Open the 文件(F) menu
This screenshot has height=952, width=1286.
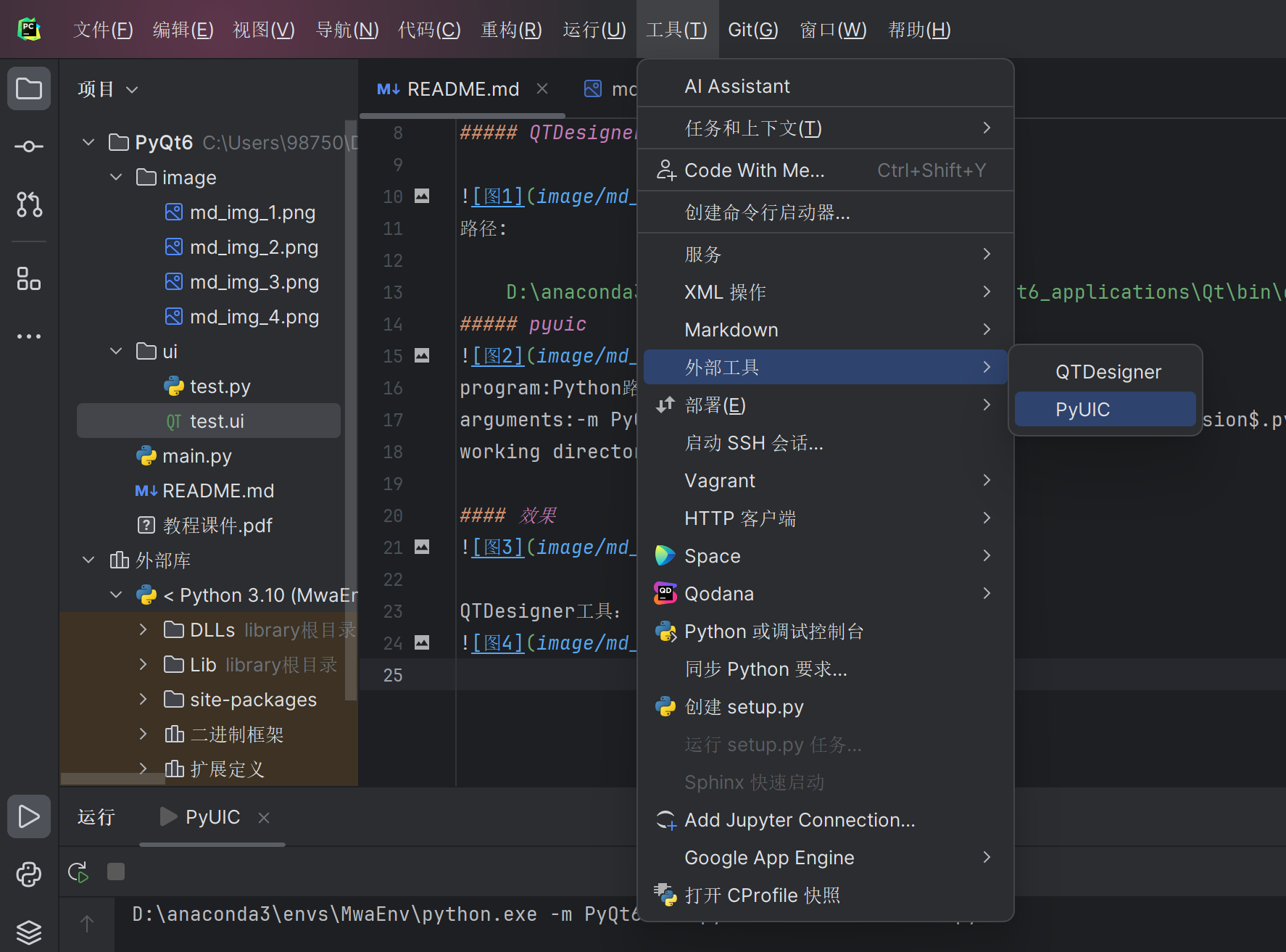point(103,30)
